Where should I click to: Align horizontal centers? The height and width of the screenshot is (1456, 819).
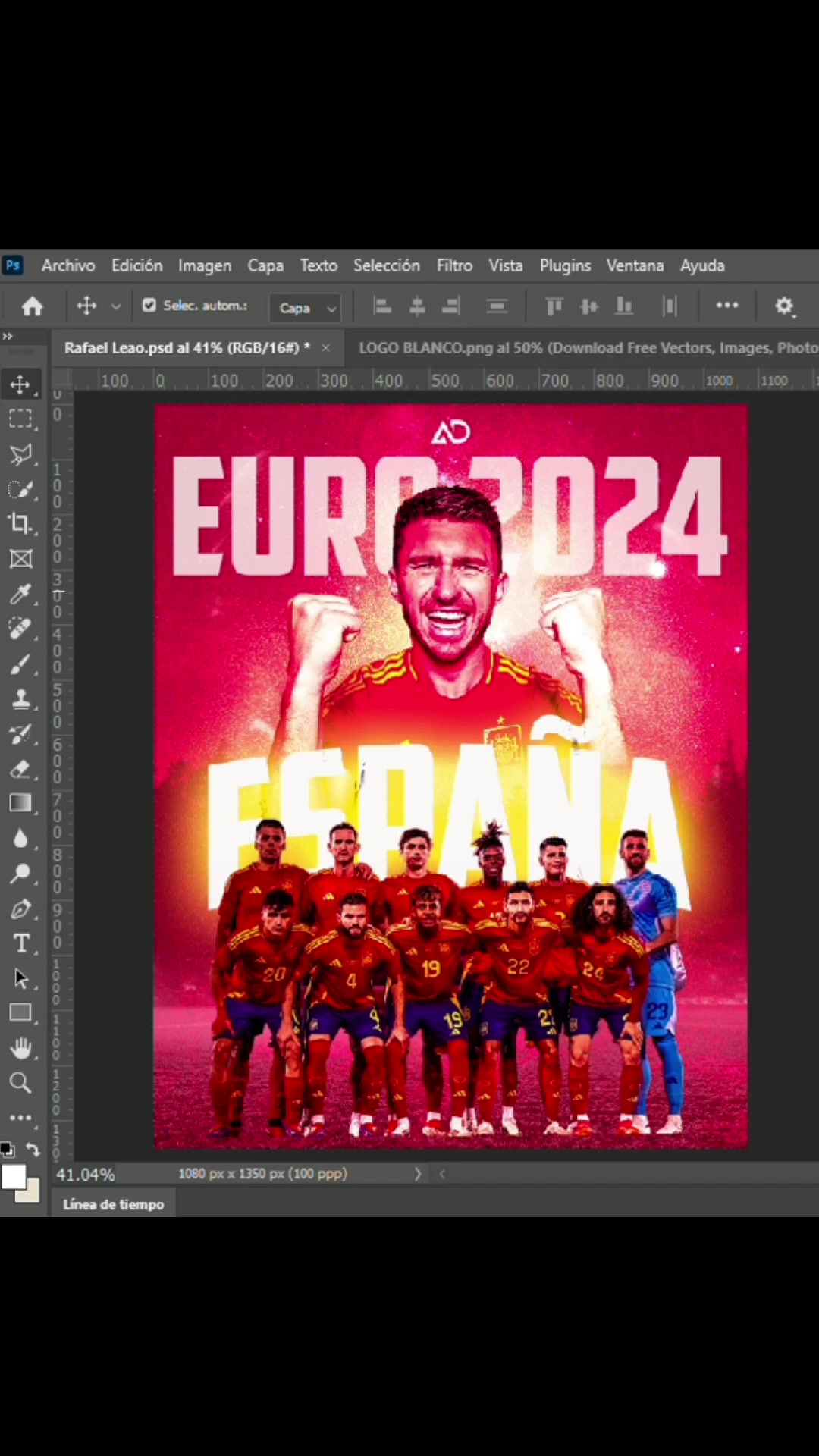417,306
